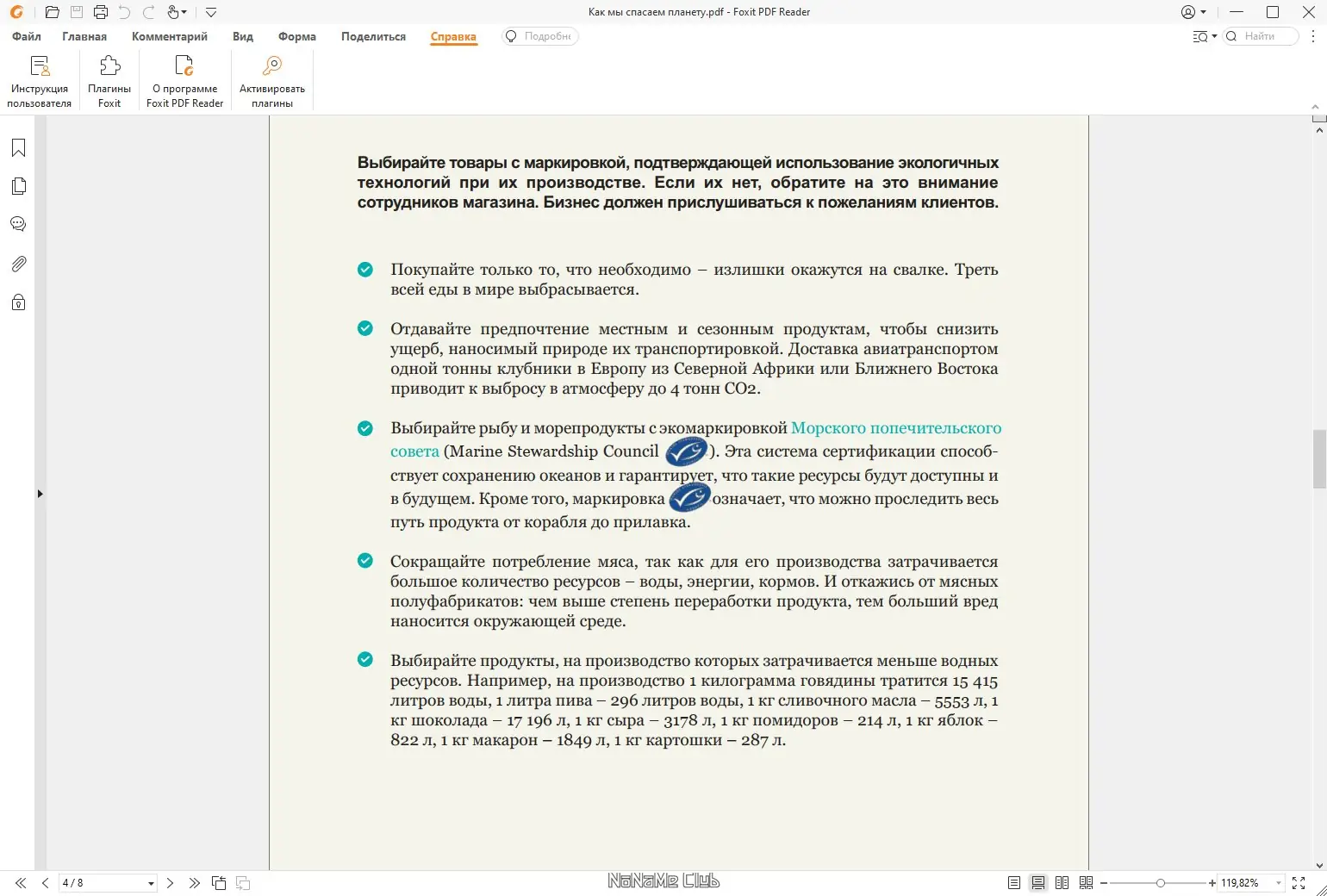Enable facing page display mode
This screenshot has width=1327, height=896.
1062,883
